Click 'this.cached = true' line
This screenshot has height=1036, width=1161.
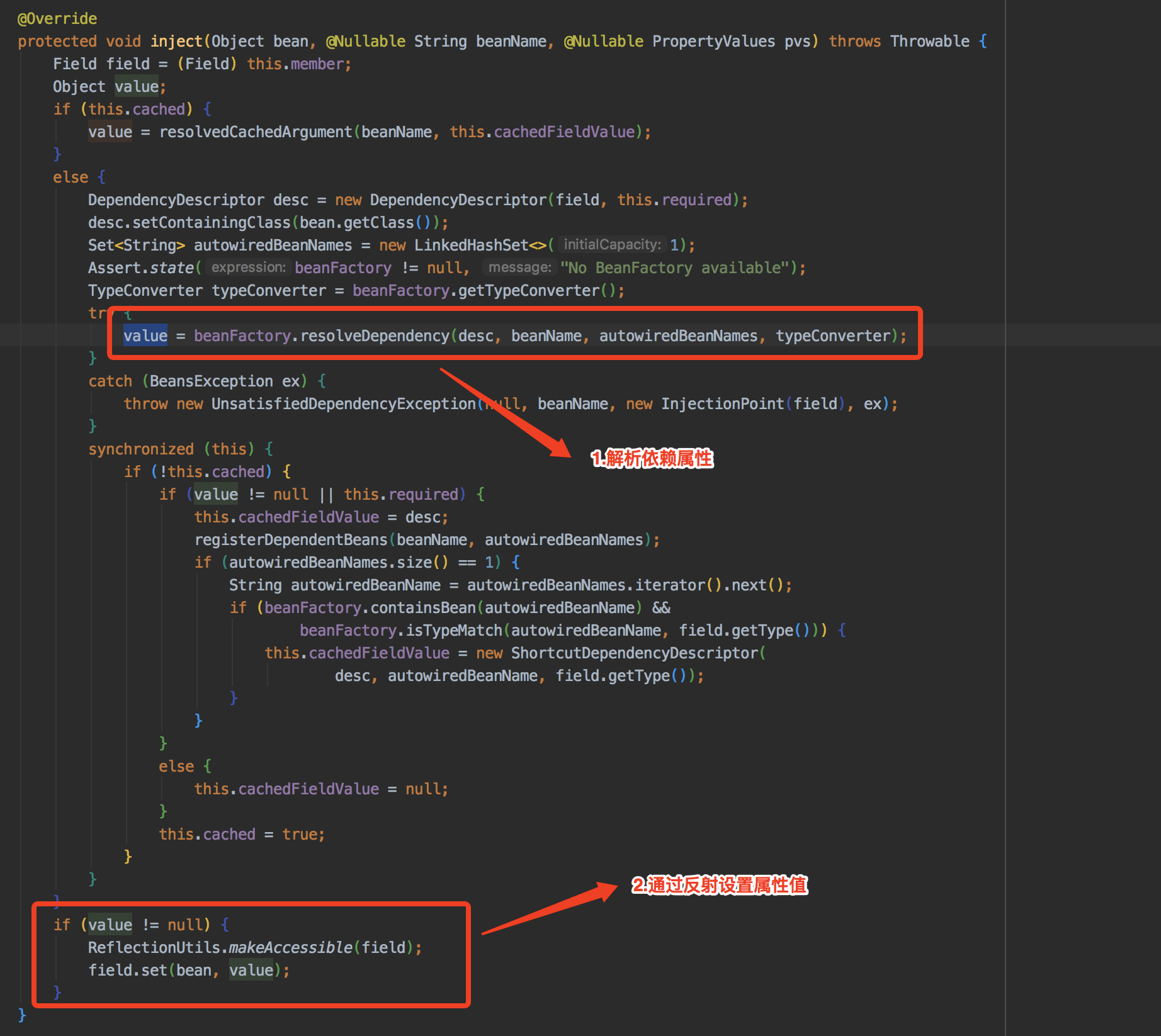[242, 835]
